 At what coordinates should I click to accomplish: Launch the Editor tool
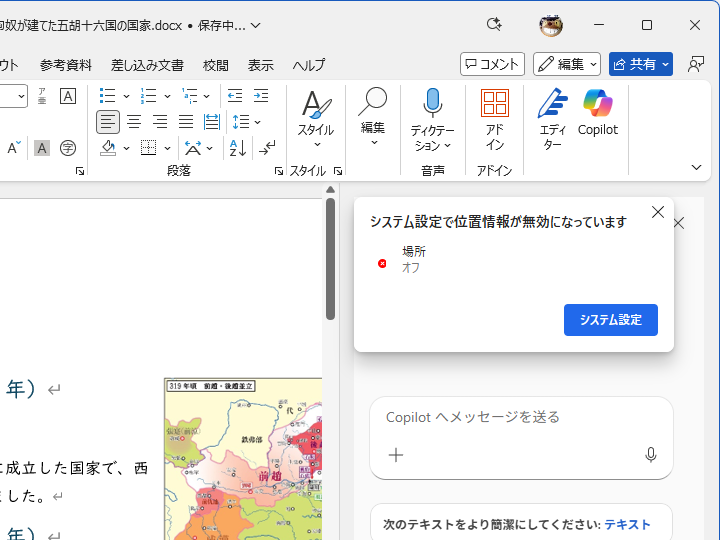pyautogui.click(x=552, y=118)
